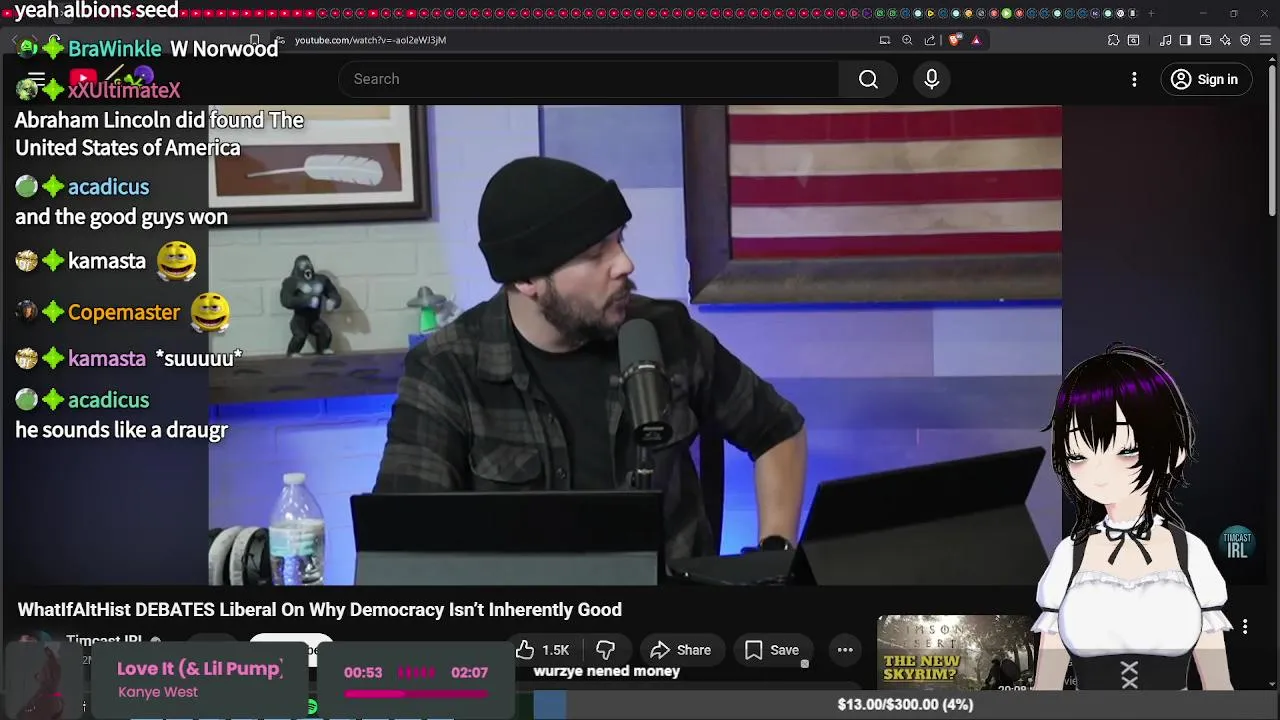Open the browser extensions puzzle icon
Screen dimensions: 1280x720
coord(1113,40)
